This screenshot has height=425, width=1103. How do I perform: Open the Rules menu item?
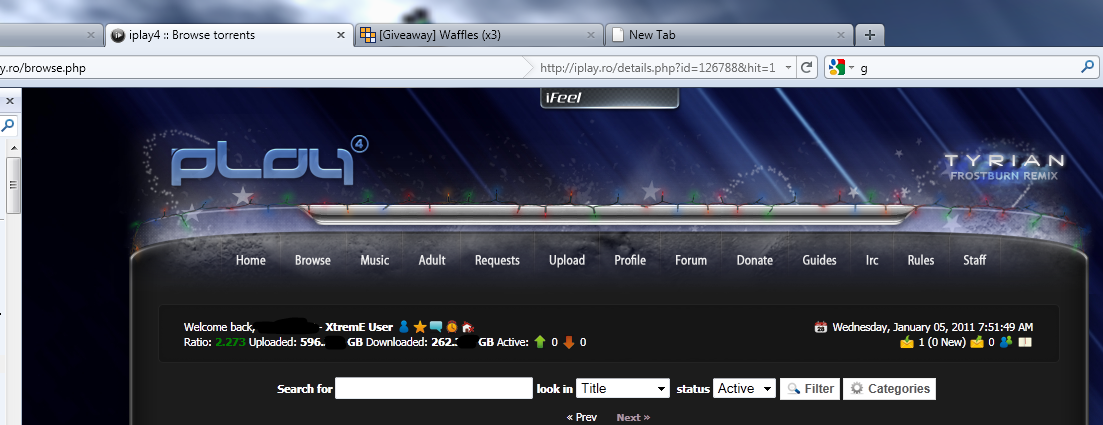pos(921,260)
